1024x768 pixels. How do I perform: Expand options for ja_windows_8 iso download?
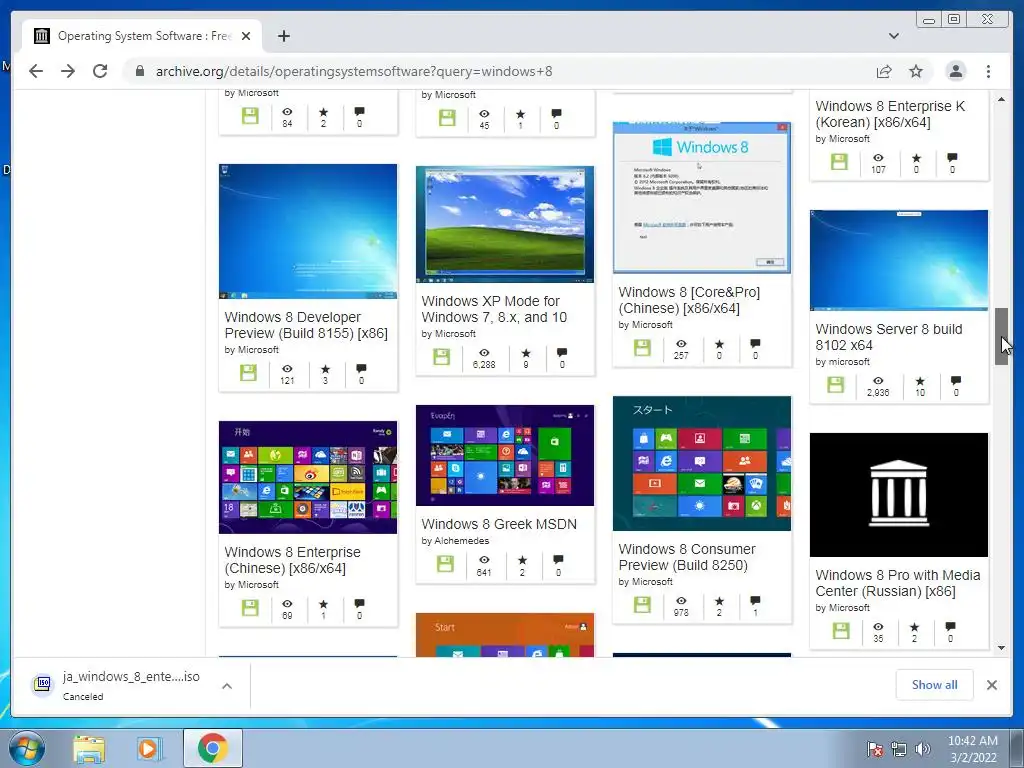point(227,686)
